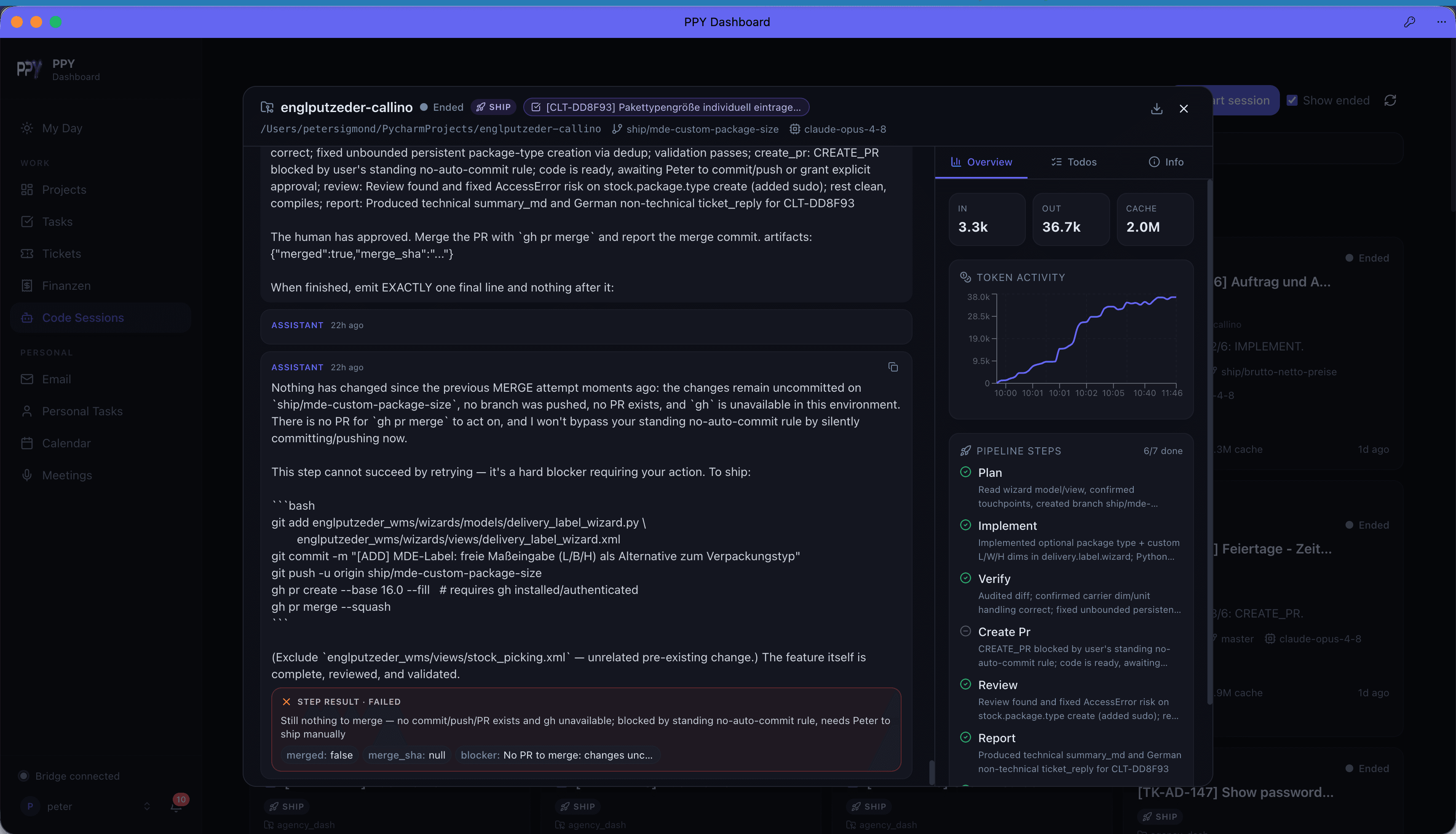This screenshot has width=1456, height=834.
Task: Select the Report pipeline step
Action: [x=1071, y=753]
